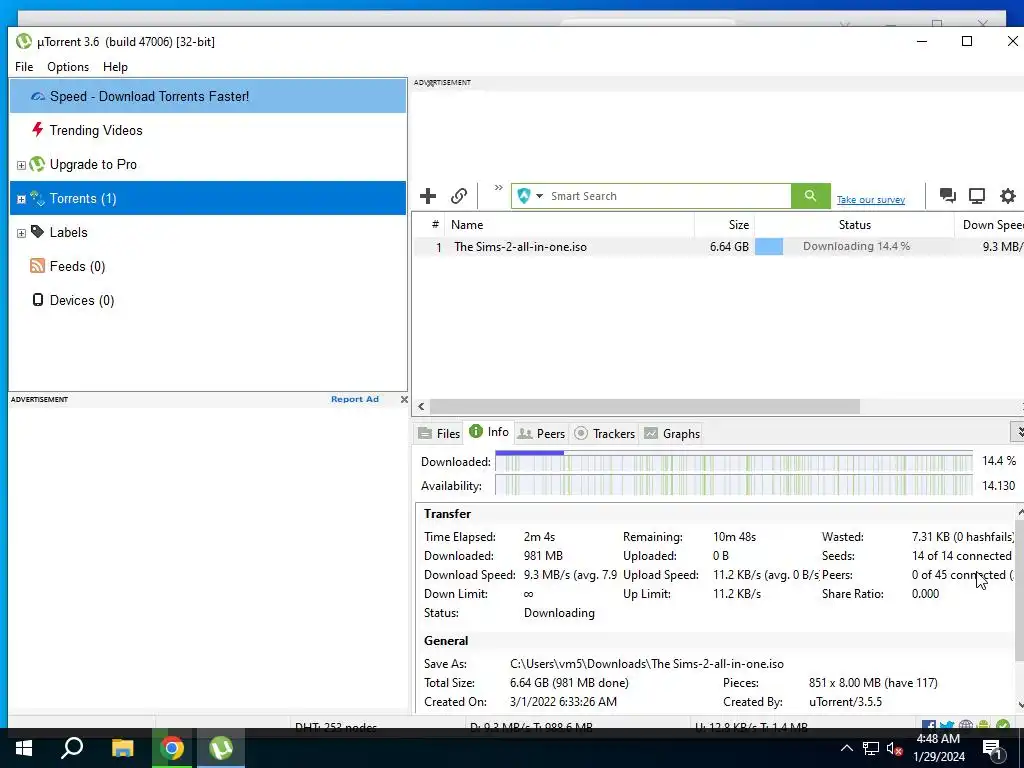The height and width of the screenshot is (768, 1024).
Task: Click the Add Torrent plus icon
Action: tap(428, 196)
